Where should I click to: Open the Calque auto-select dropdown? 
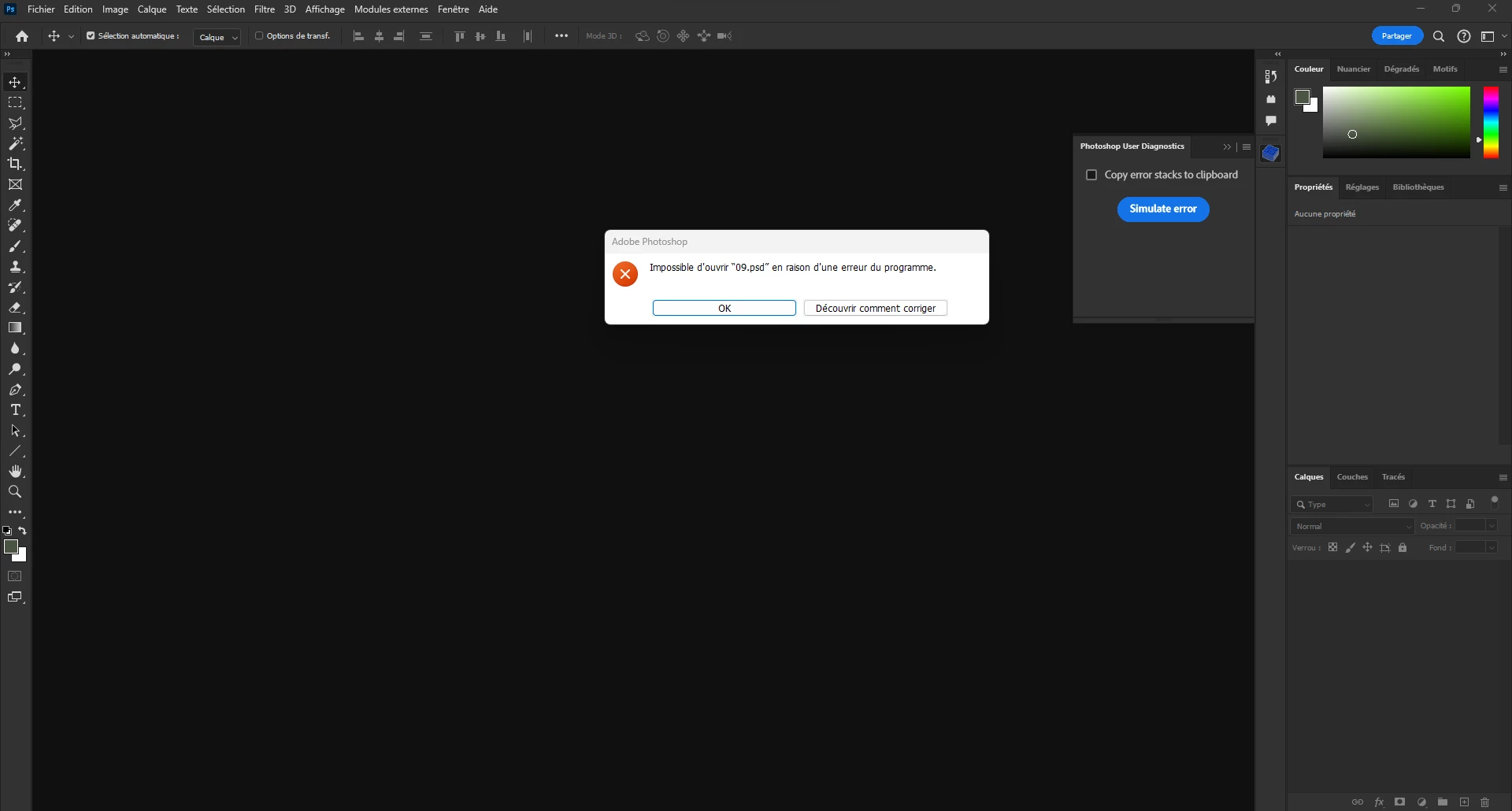[217, 37]
